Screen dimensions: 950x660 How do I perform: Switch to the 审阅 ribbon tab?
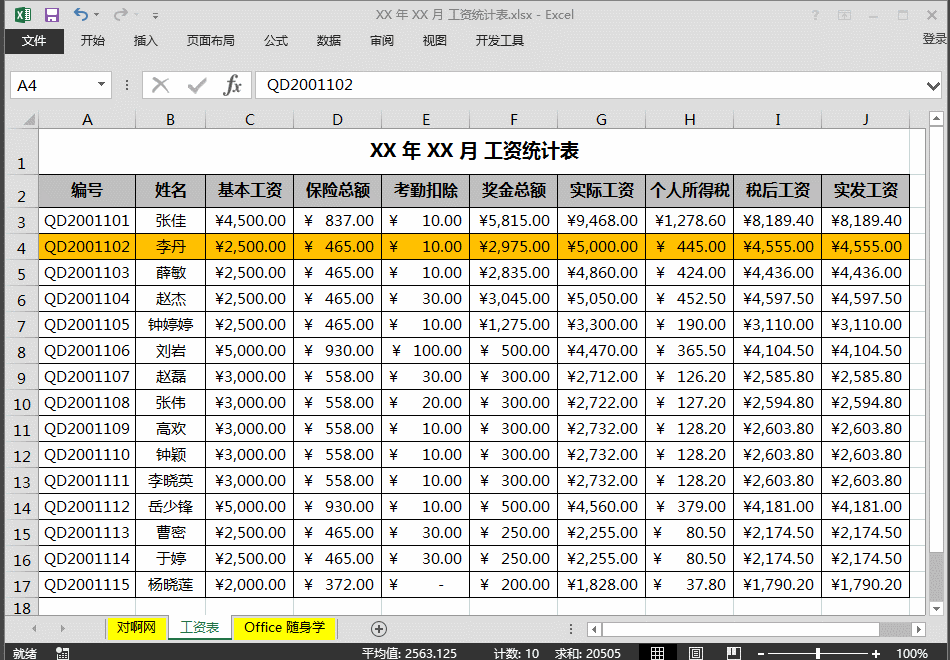(382, 41)
